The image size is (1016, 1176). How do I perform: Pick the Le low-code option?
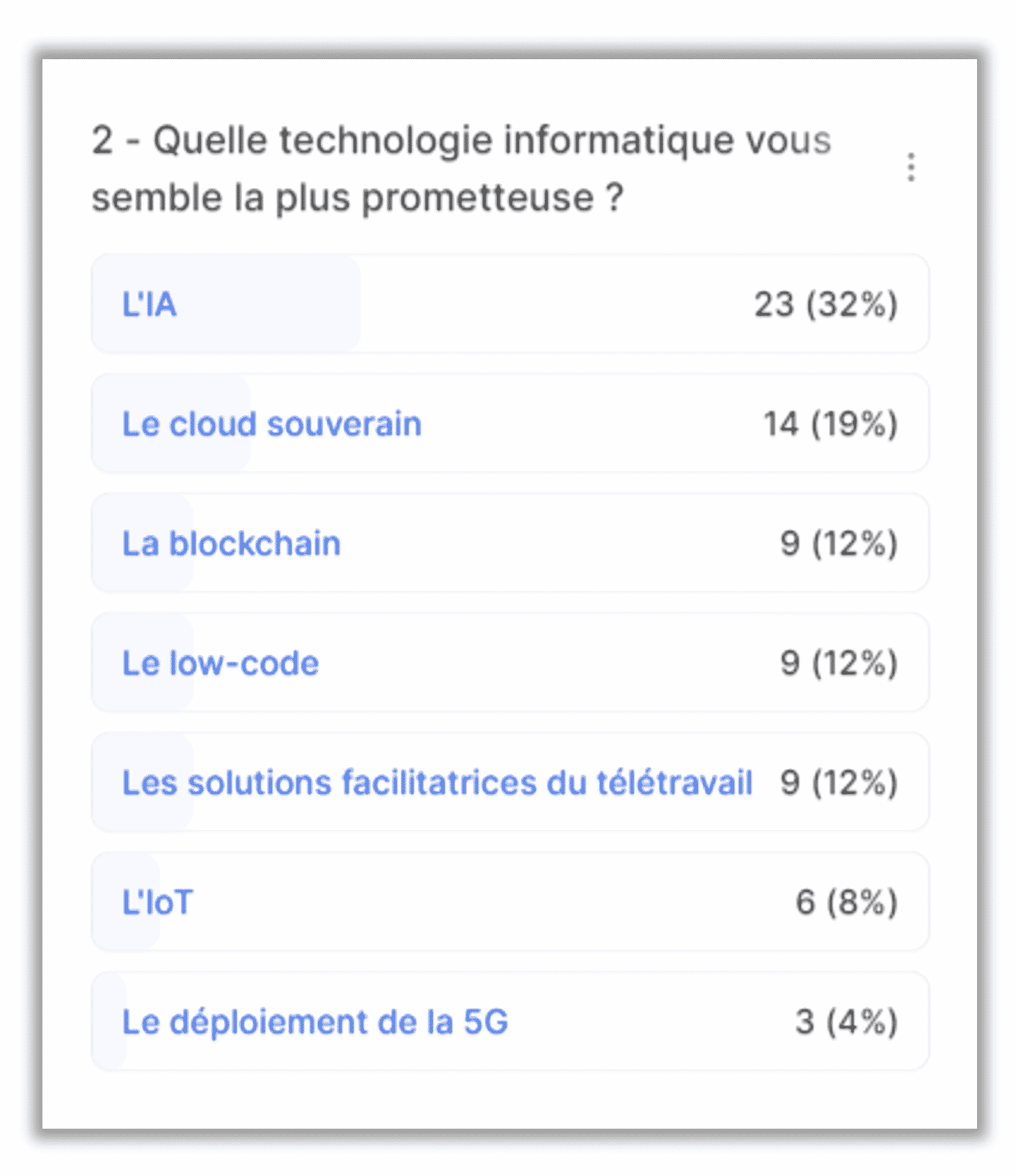click(x=510, y=663)
